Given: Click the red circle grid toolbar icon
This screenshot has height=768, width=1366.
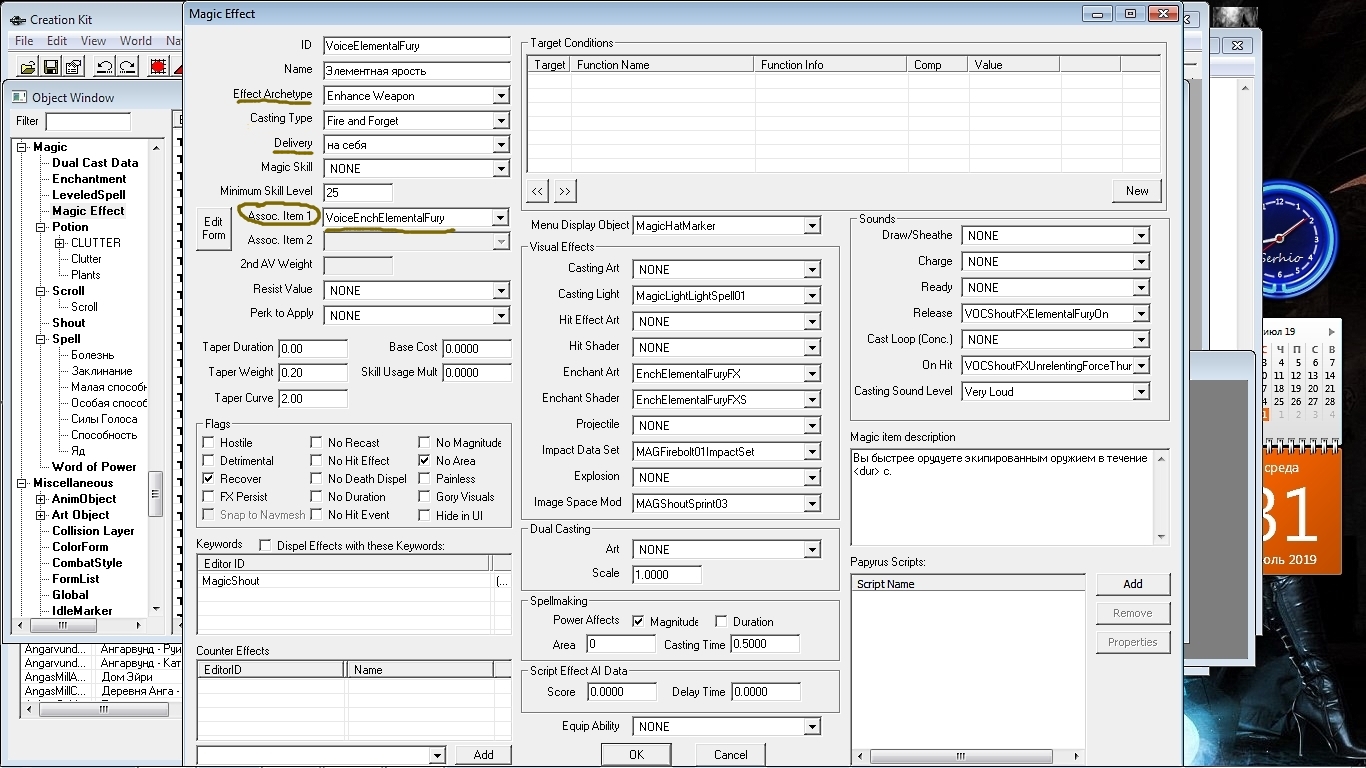Looking at the screenshot, I should 158,67.
